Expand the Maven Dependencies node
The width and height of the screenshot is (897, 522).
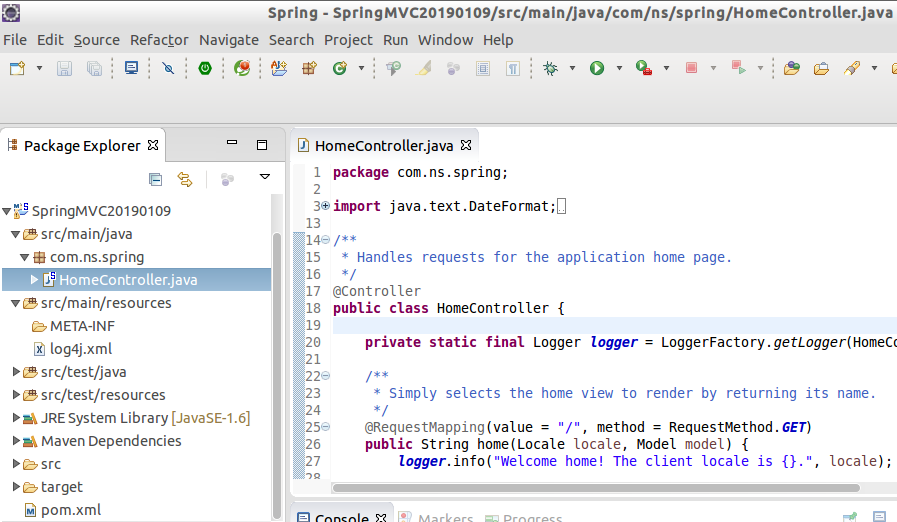(x=16, y=441)
